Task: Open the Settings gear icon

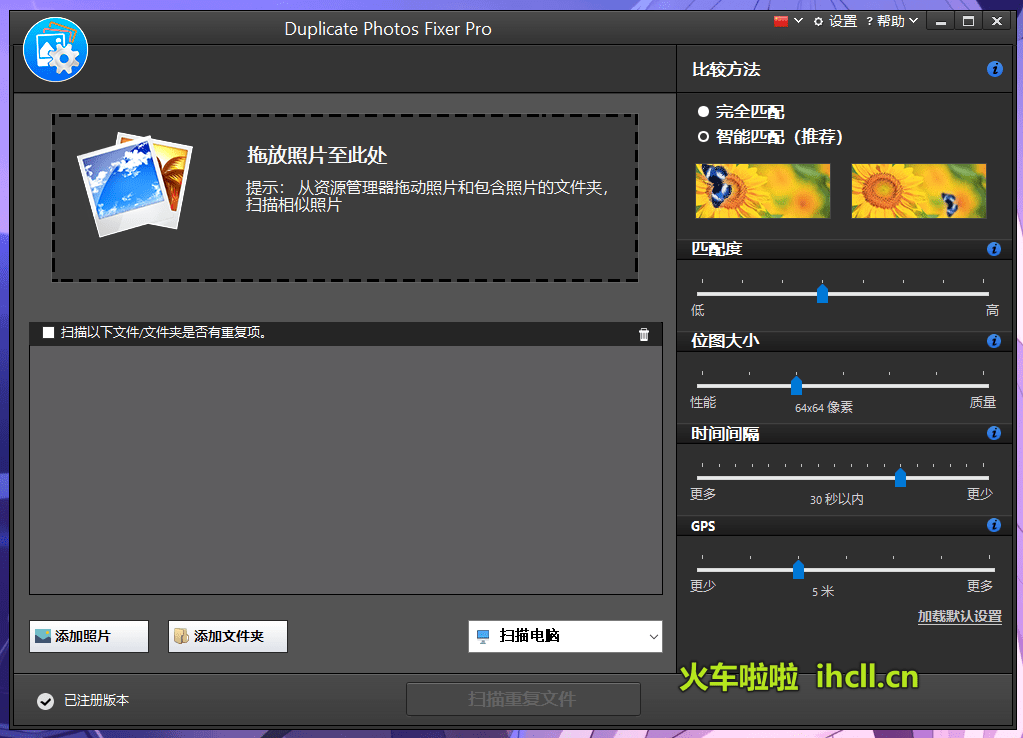Action: tap(817, 20)
